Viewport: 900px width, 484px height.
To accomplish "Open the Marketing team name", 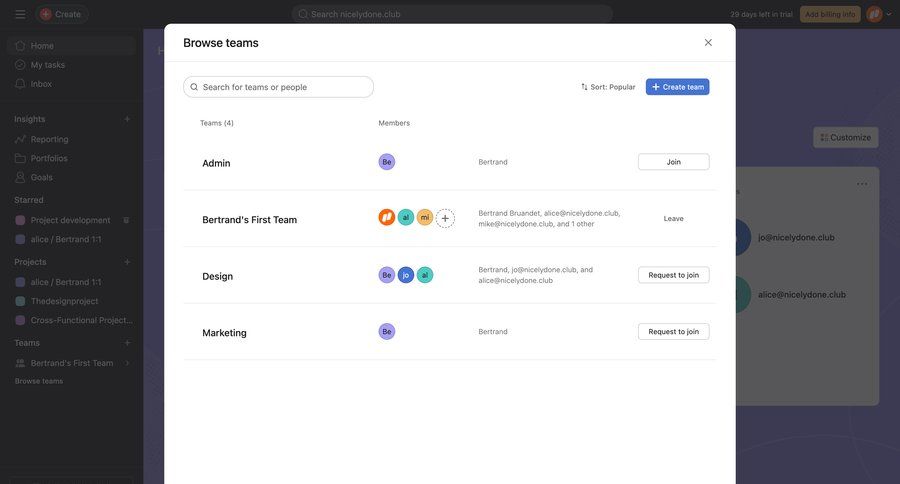I will click(x=224, y=332).
